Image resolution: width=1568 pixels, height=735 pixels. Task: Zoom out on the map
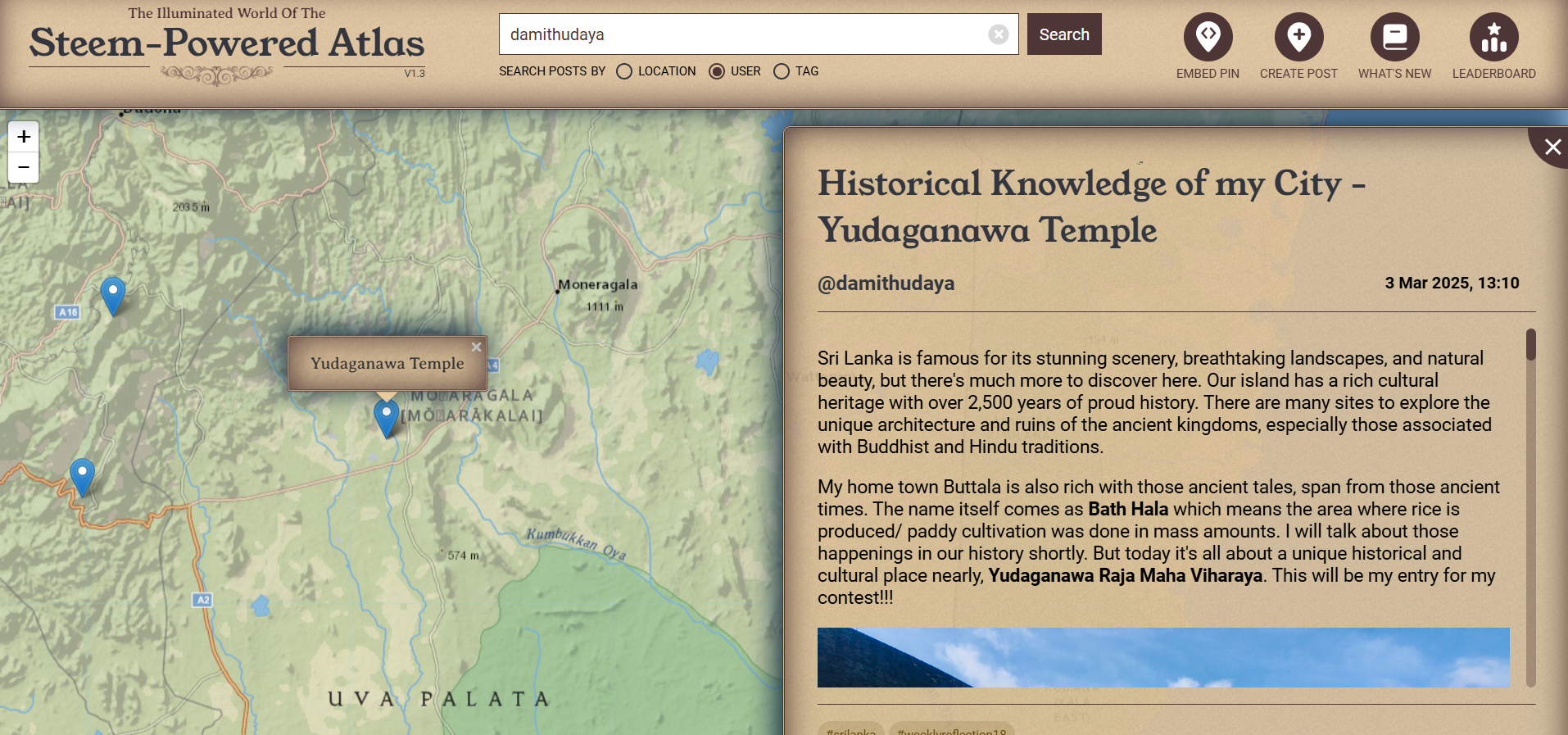click(24, 167)
